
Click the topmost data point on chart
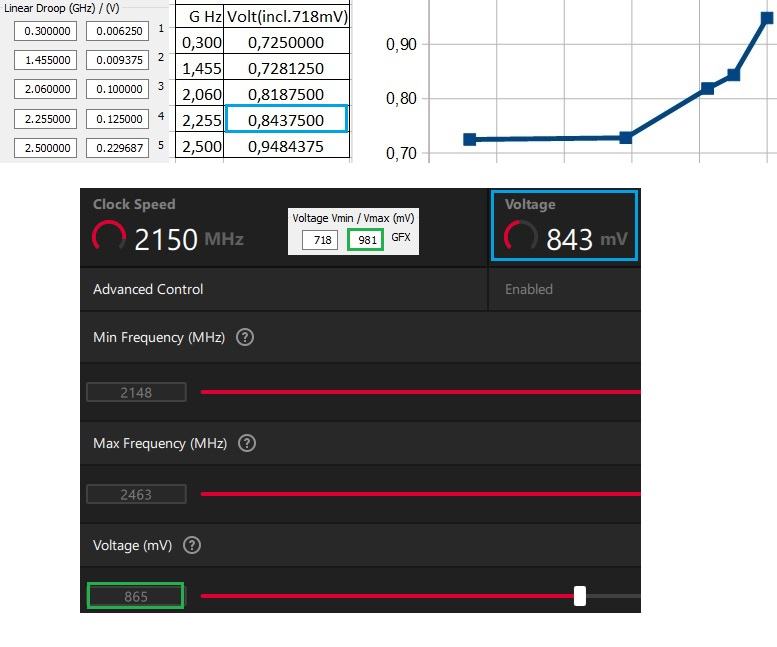(767, 18)
